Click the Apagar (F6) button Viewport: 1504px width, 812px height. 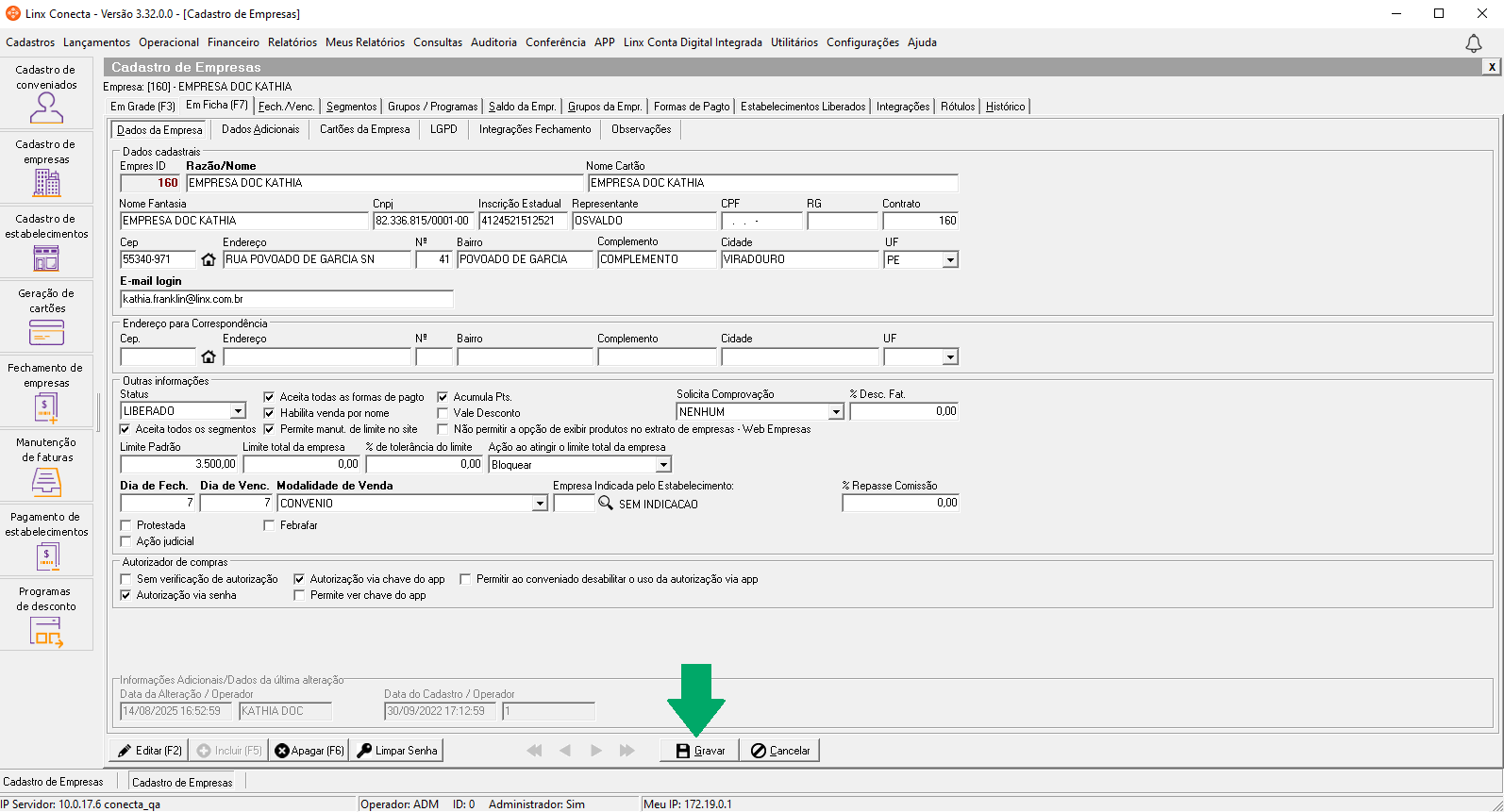tap(309, 751)
